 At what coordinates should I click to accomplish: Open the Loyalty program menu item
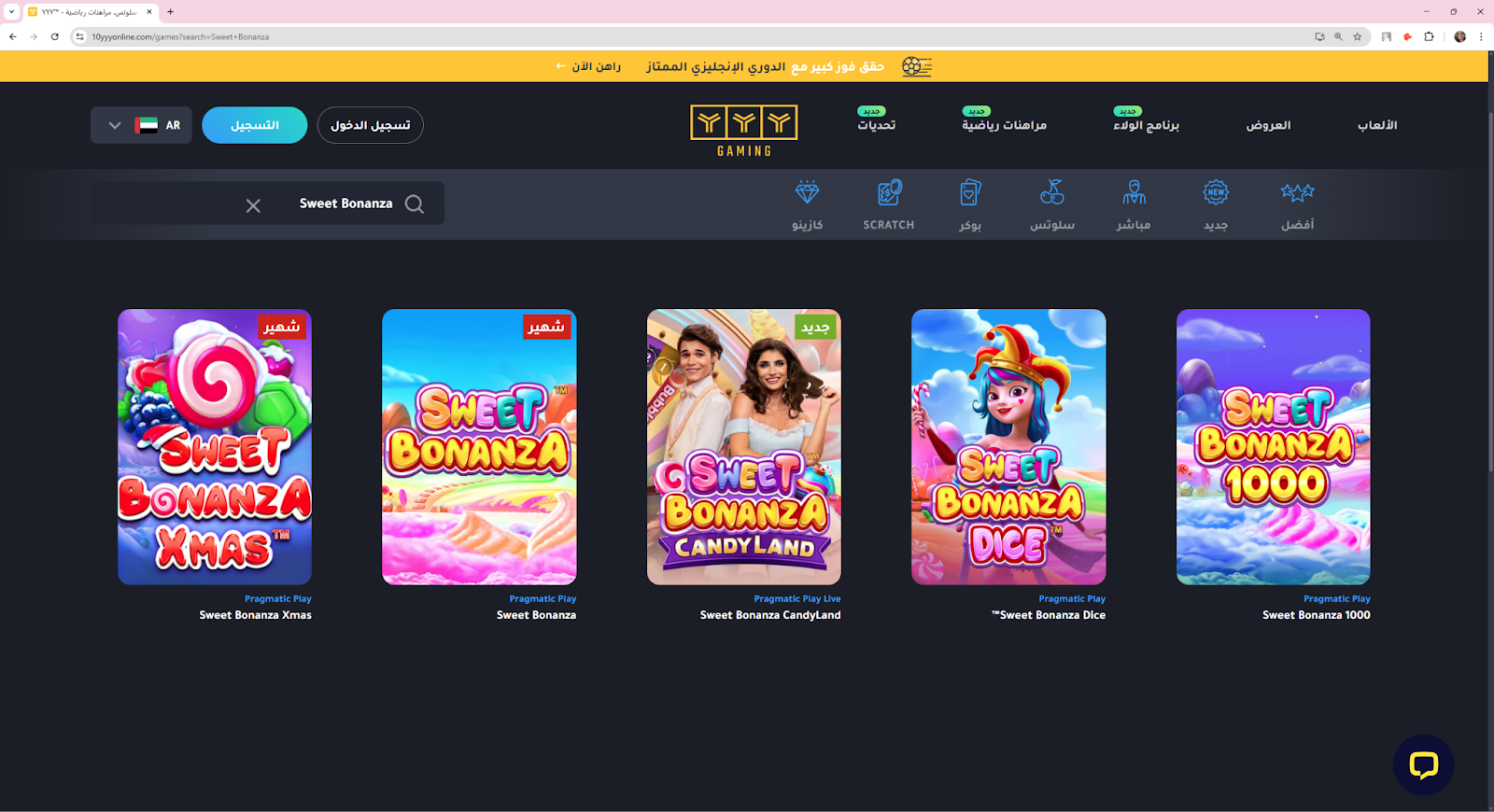click(1146, 125)
